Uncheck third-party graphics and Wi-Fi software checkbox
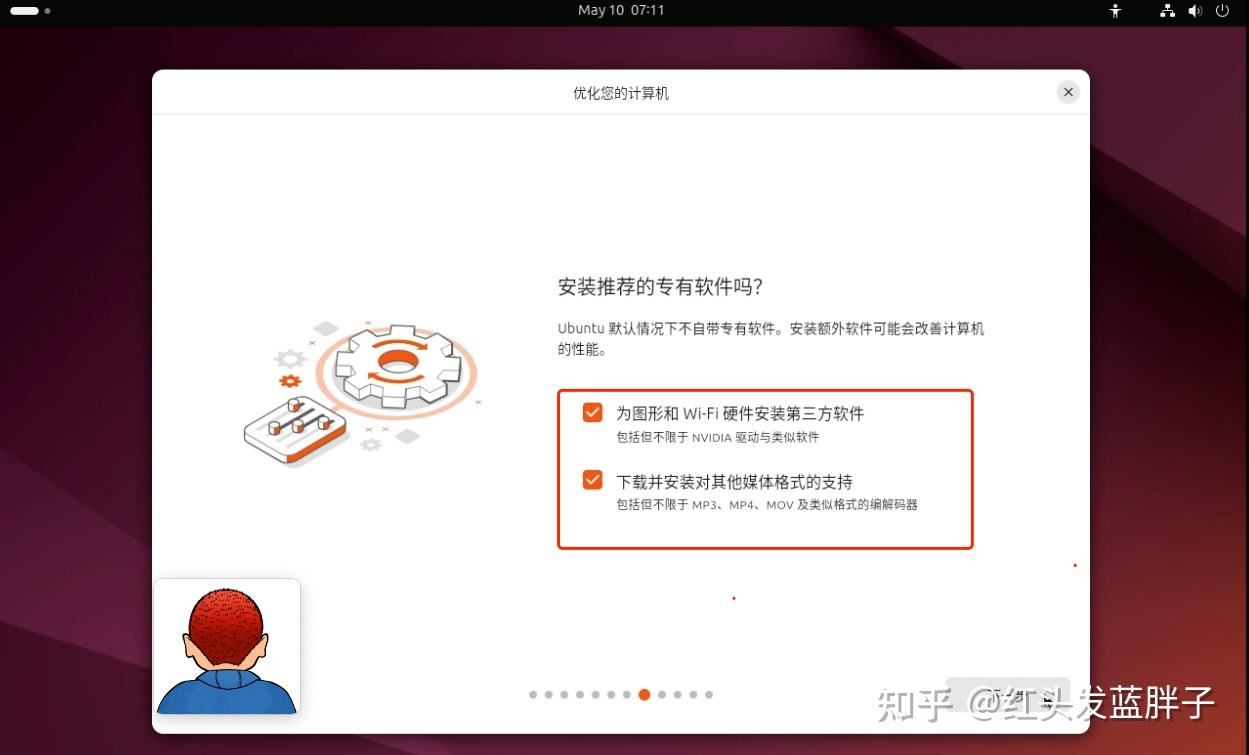1249x755 pixels. coord(593,412)
